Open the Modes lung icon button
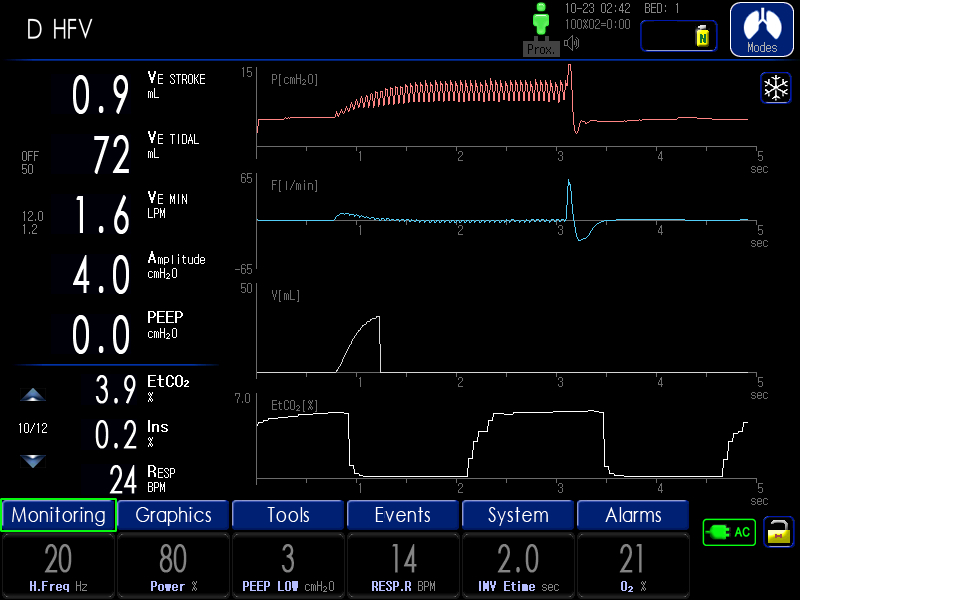The image size is (960, 600). (762, 29)
